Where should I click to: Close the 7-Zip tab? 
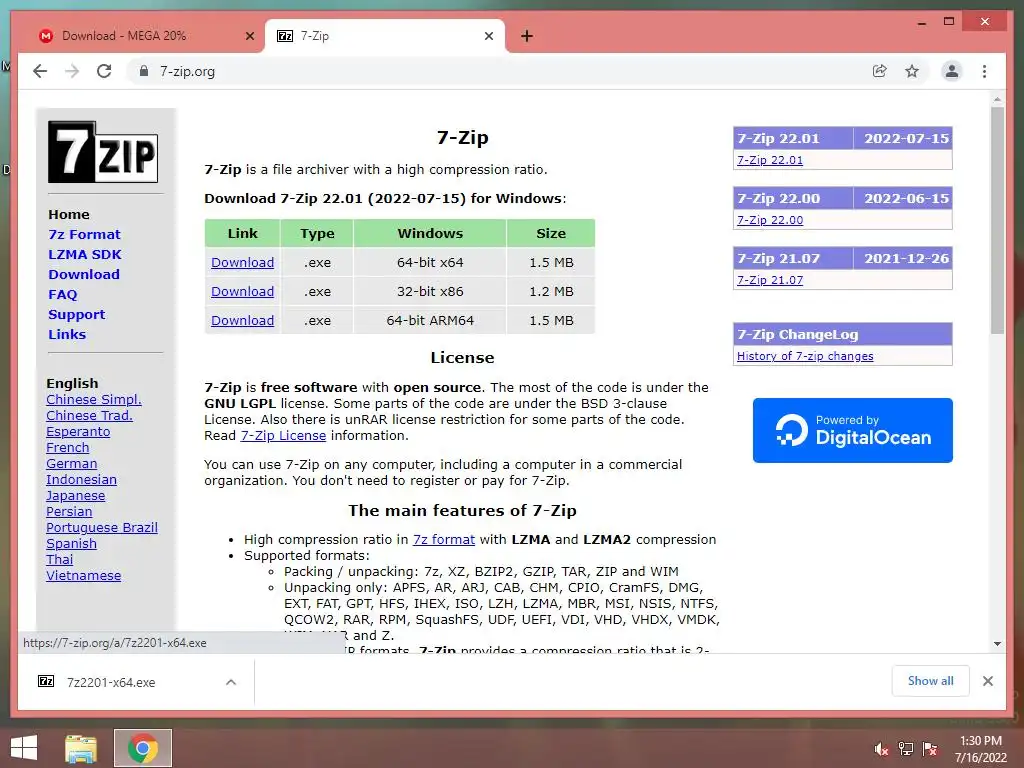(x=488, y=36)
